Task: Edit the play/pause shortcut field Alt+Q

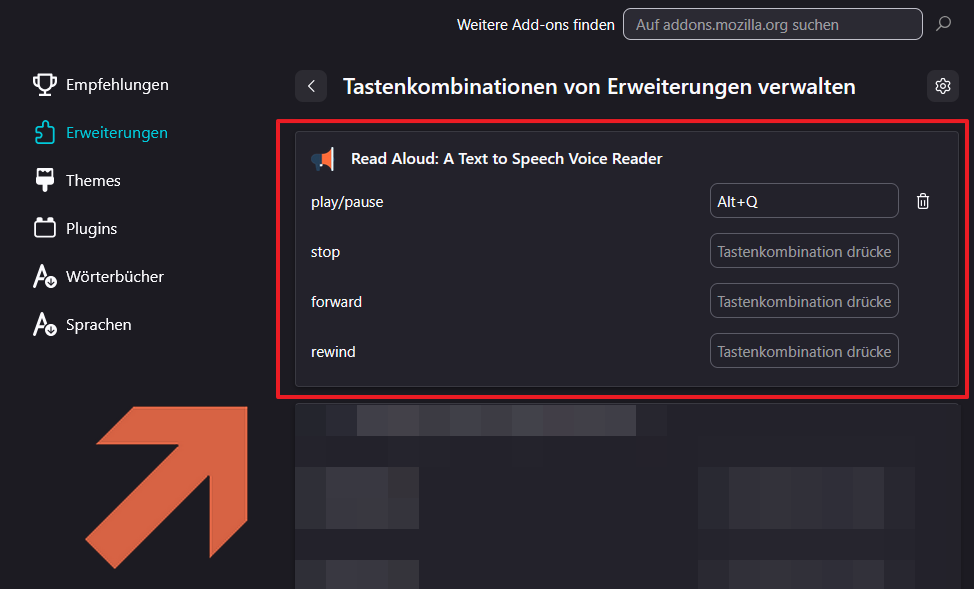Action: [x=804, y=201]
